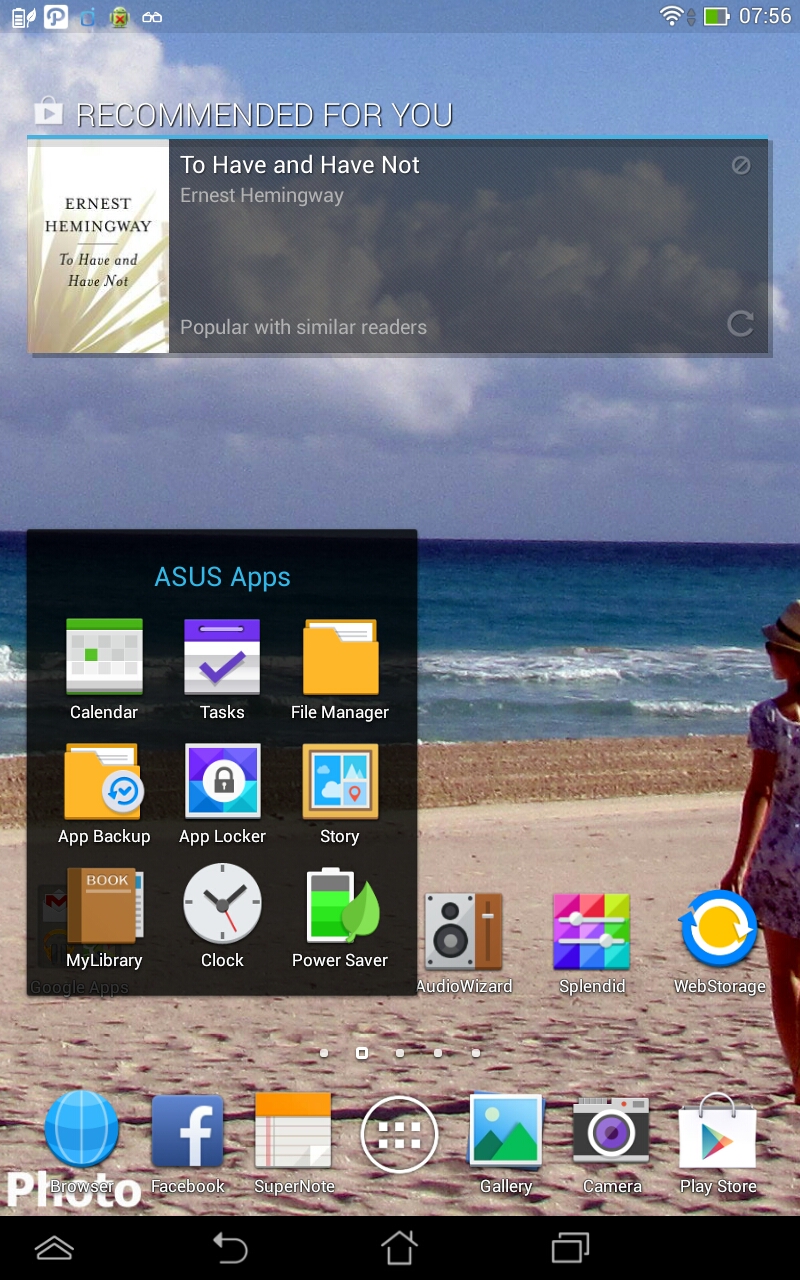Refresh the recommended for you widget

pyautogui.click(x=740, y=324)
